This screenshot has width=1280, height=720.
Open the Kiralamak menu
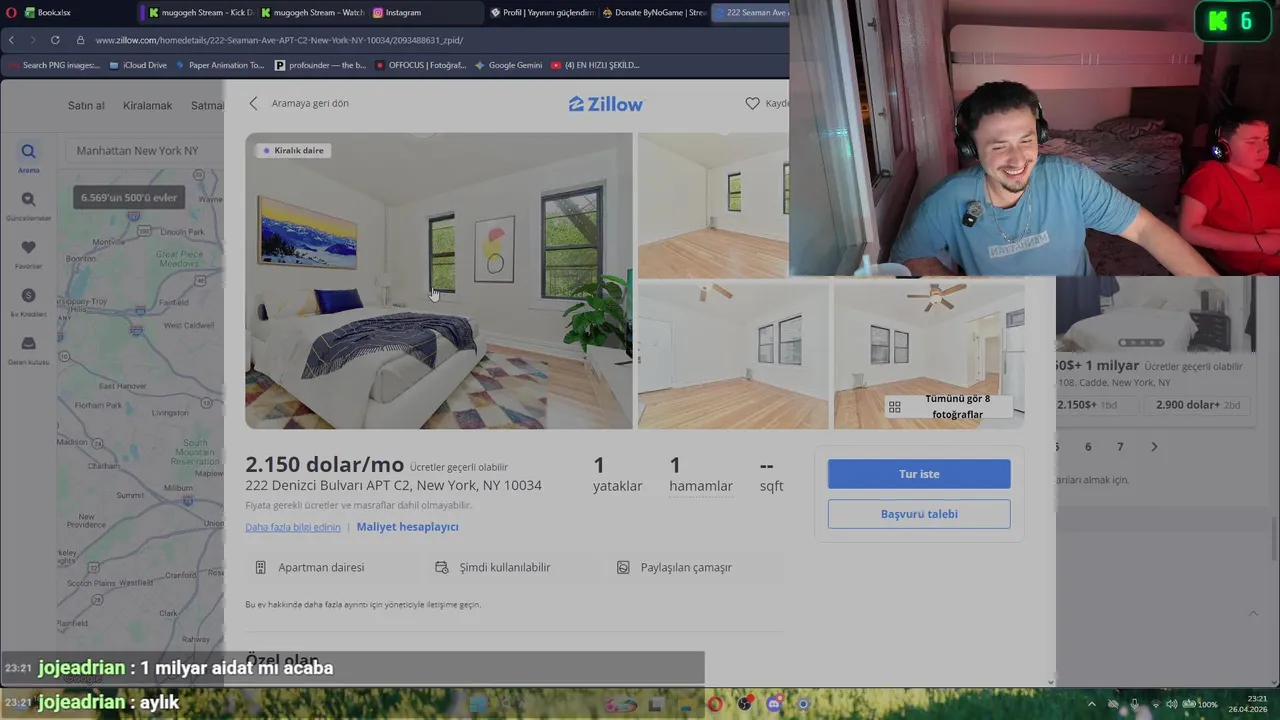[148, 105]
